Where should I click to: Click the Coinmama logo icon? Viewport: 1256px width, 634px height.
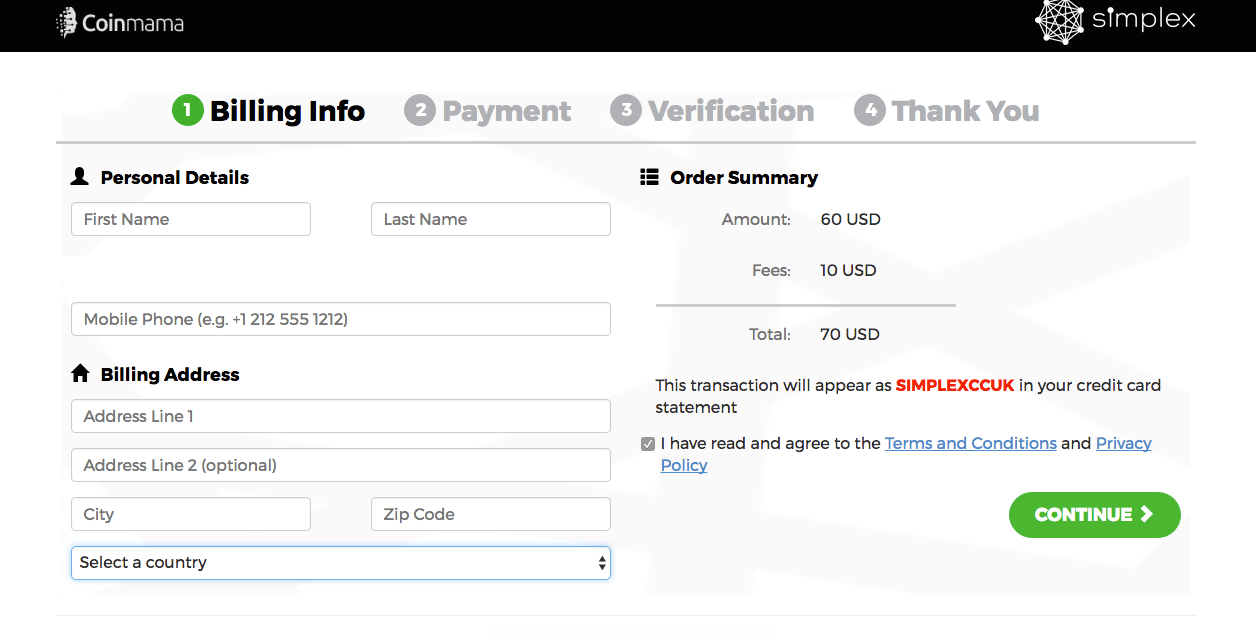(x=67, y=22)
